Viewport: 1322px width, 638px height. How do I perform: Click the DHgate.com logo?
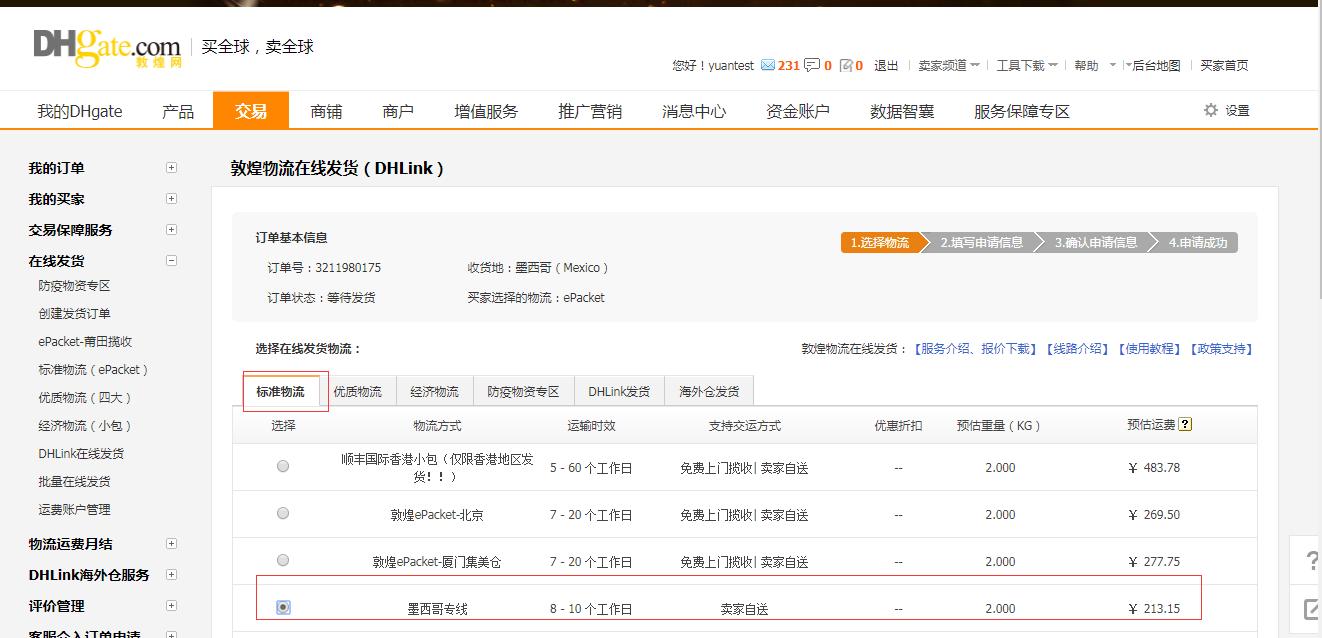point(104,46)
